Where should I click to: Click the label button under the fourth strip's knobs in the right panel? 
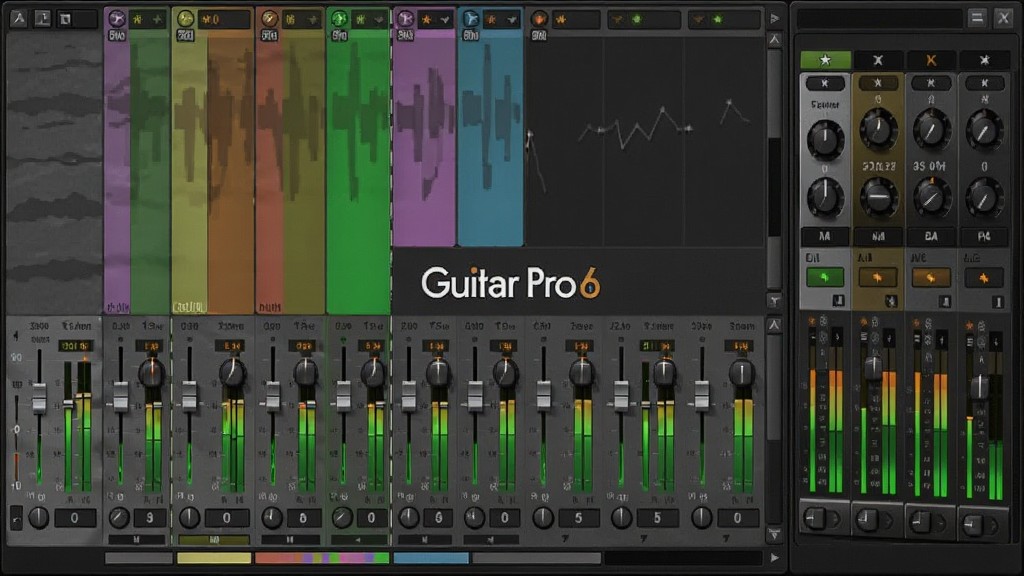[x=984, y=236]
